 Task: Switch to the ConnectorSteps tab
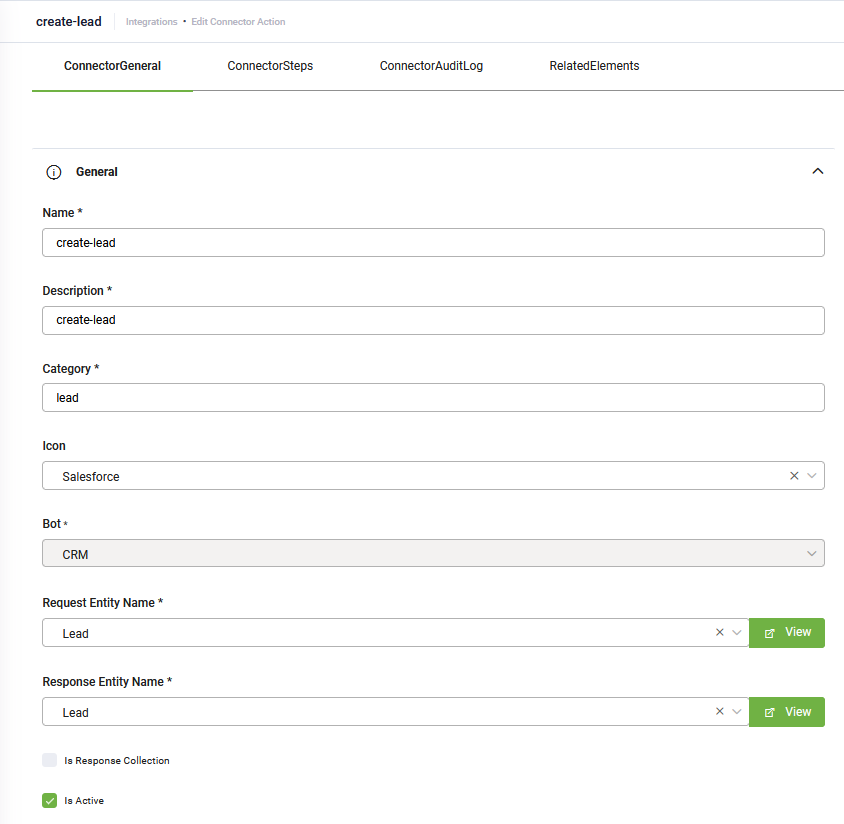pyautogui.click(x=270, y=66)
